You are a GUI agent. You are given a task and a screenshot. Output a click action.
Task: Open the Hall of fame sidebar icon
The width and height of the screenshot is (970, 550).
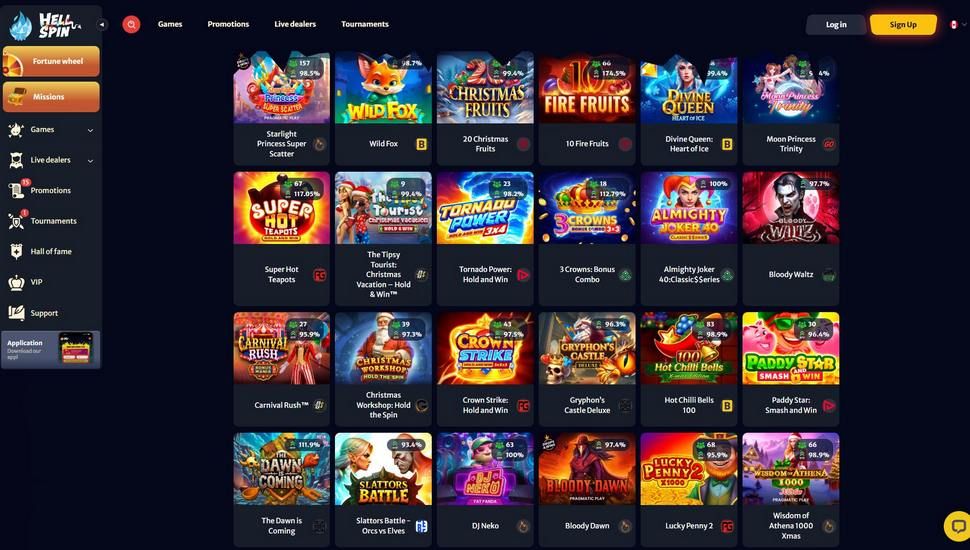click(x=17, y=252)
